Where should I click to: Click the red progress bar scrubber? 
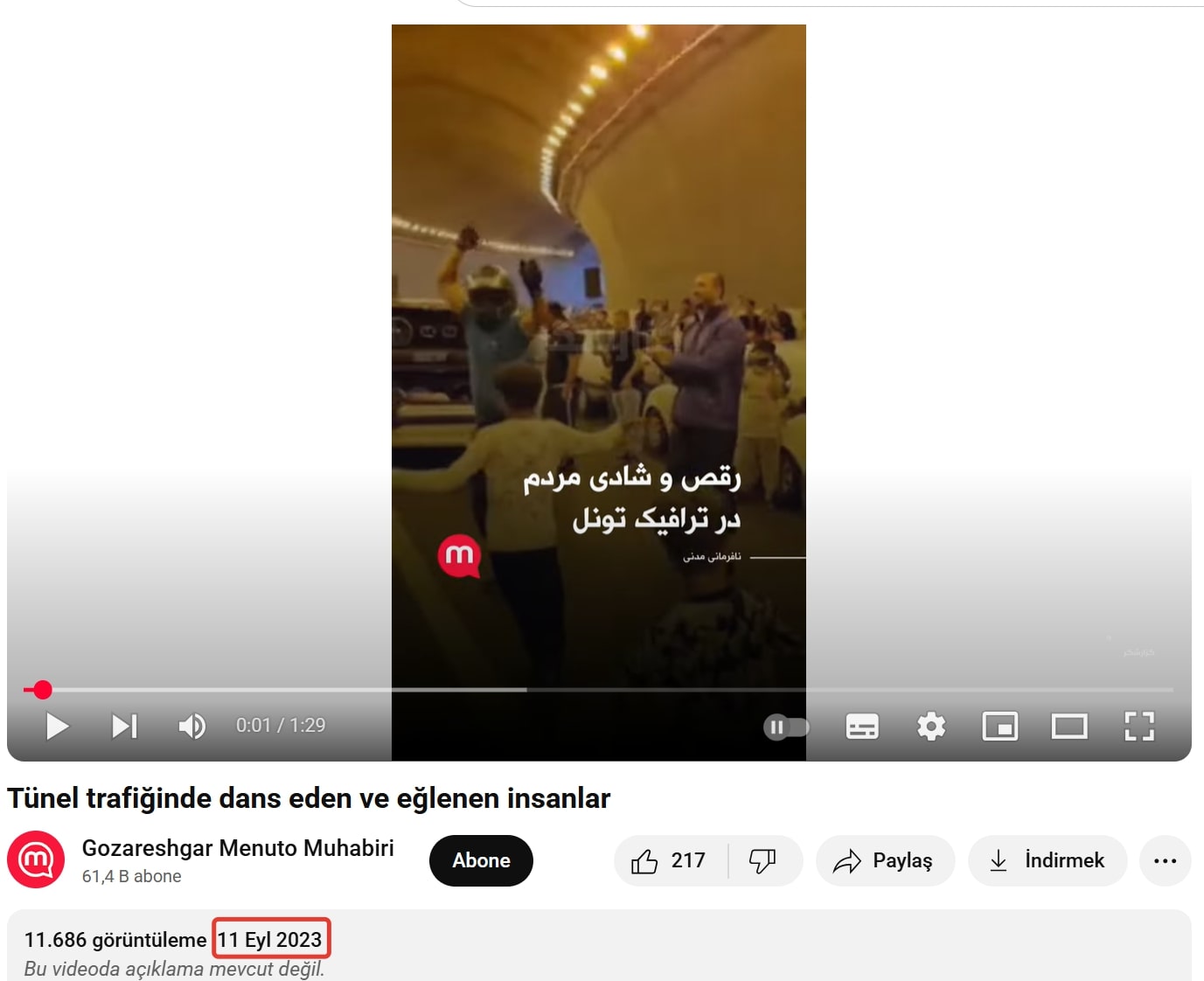tap(42, 690)
